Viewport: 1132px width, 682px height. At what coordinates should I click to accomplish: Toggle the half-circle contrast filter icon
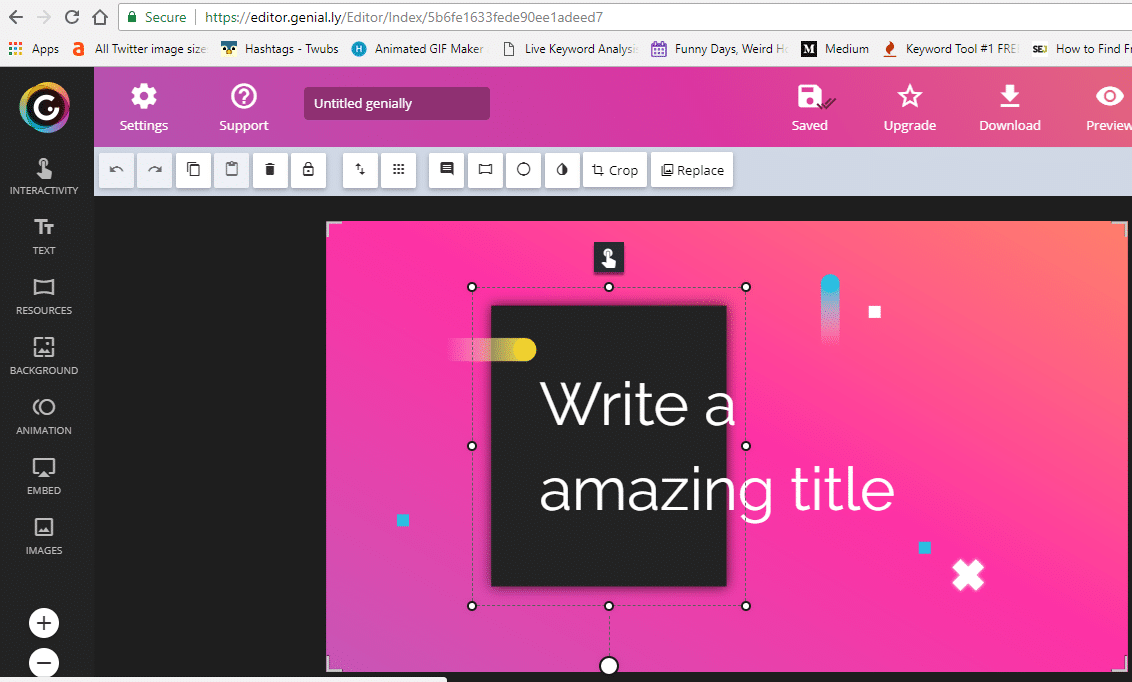[561, 170]
